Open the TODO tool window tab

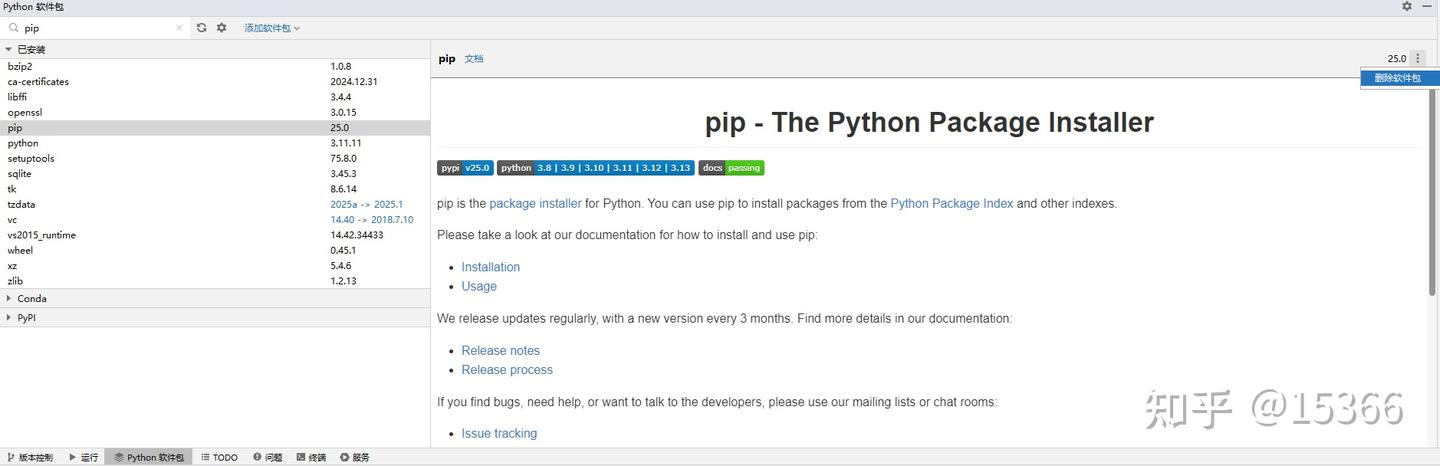[x=220, y=457]
